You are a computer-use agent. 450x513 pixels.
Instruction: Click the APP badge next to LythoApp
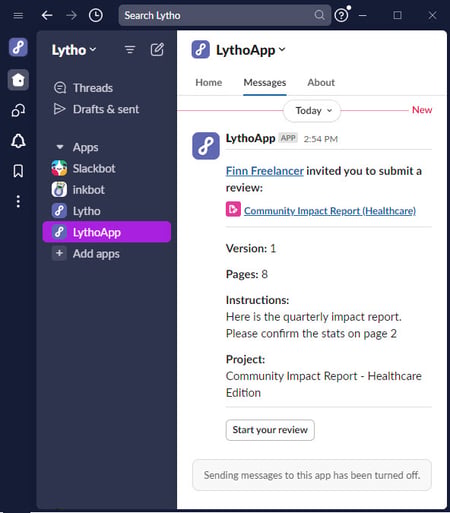point(288,138)
